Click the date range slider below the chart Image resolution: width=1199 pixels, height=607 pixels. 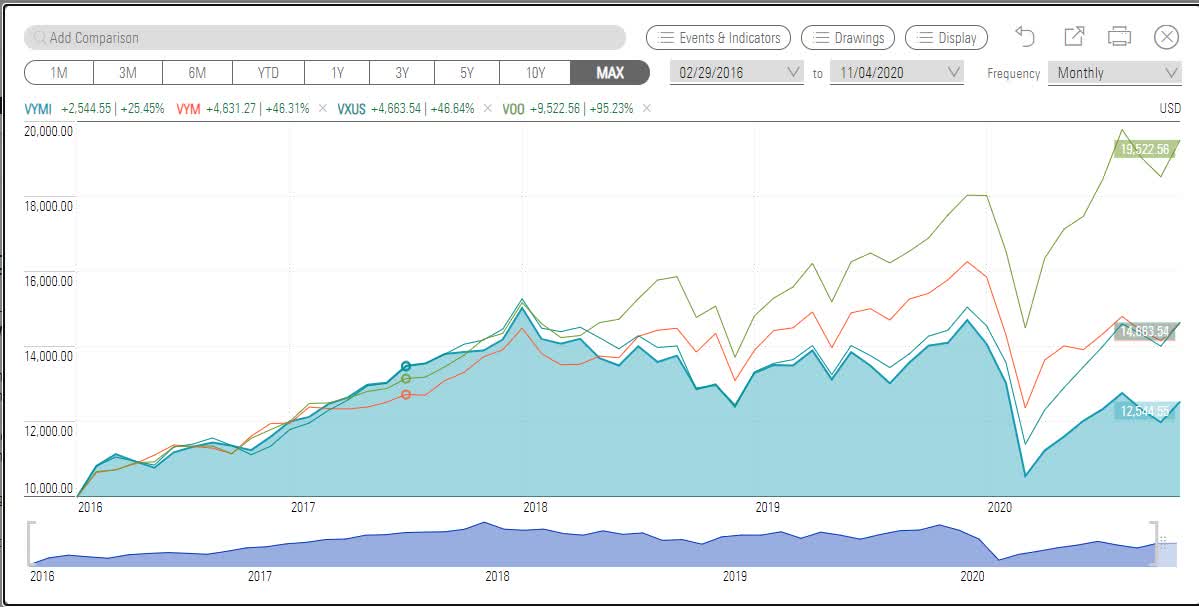click(600, 540)
